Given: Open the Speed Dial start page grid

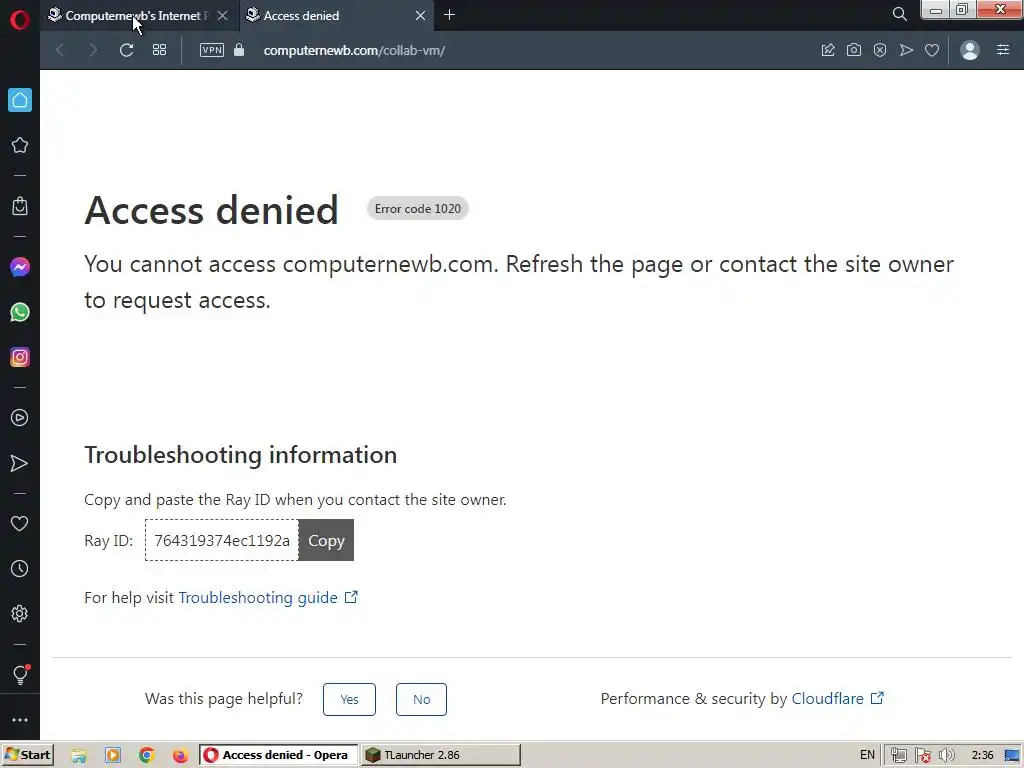Looking at the screenshot, I should click(x=159, y=50).
